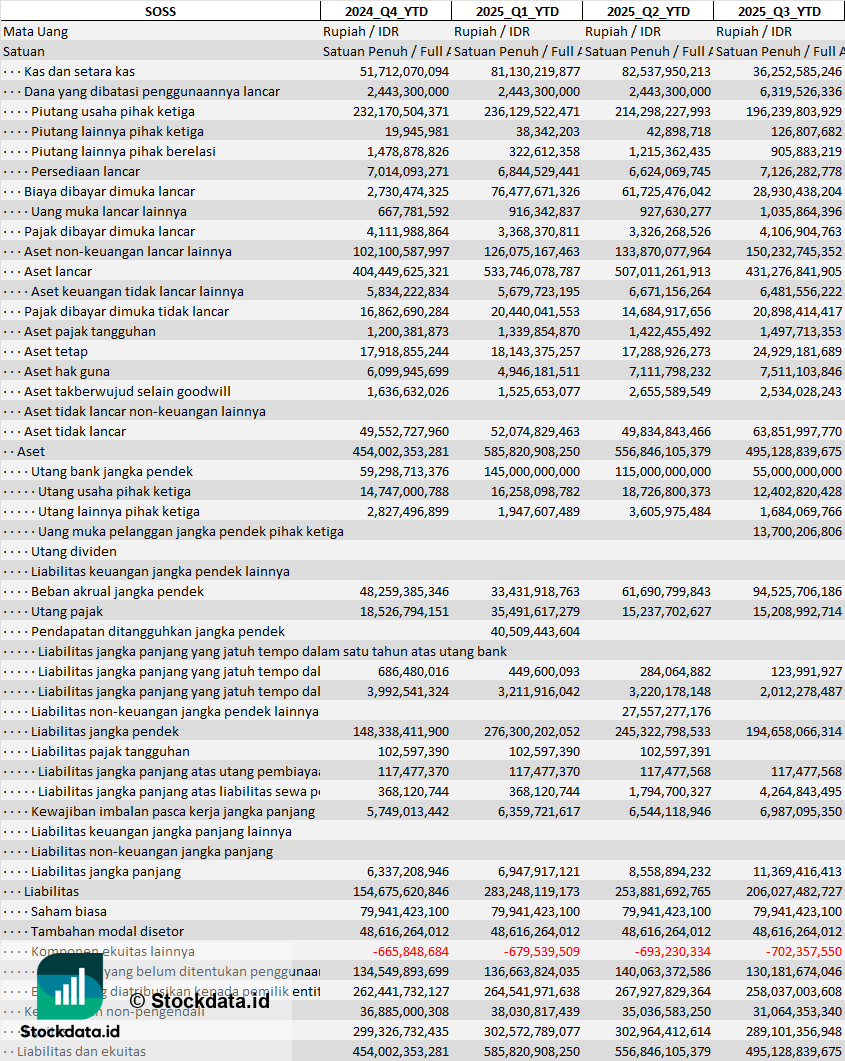This screenshot has height=1061, width=845.
Task: Click retained earnings value 134,549,893,699
Action: coord(401,972)
